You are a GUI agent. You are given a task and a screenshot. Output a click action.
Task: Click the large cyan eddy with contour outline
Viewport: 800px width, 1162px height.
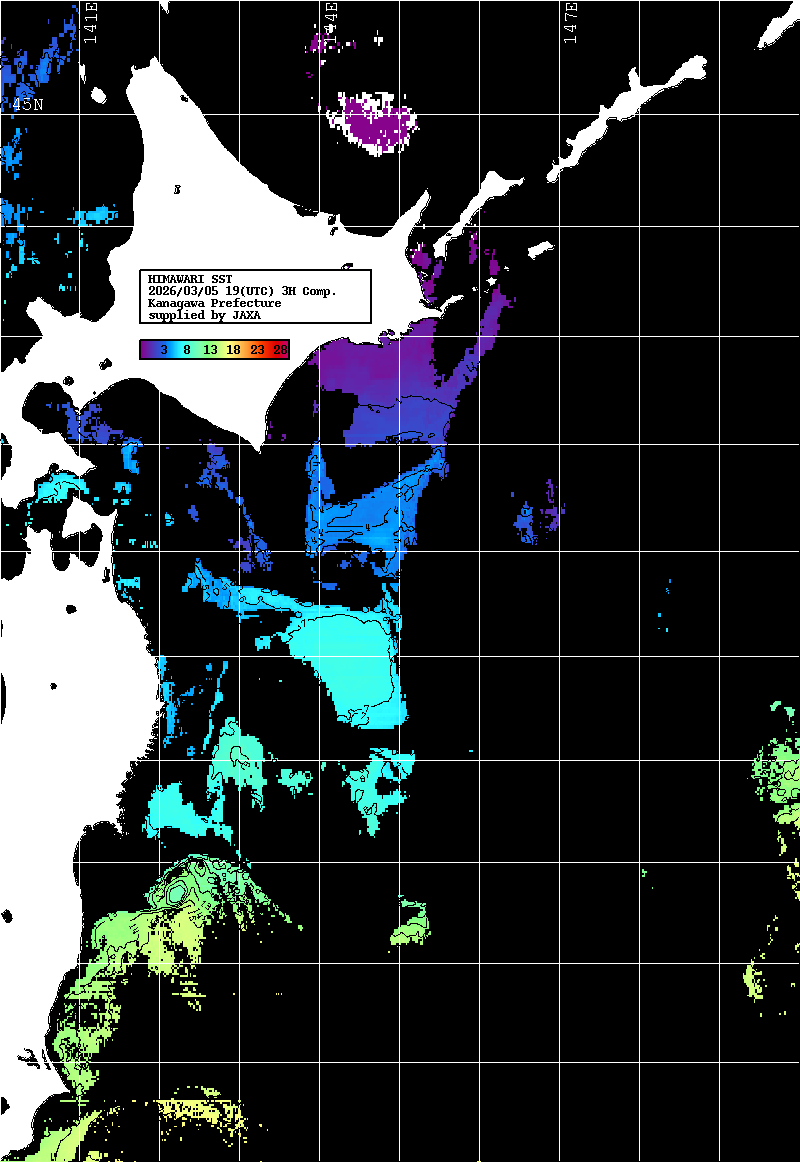point(345,655)
